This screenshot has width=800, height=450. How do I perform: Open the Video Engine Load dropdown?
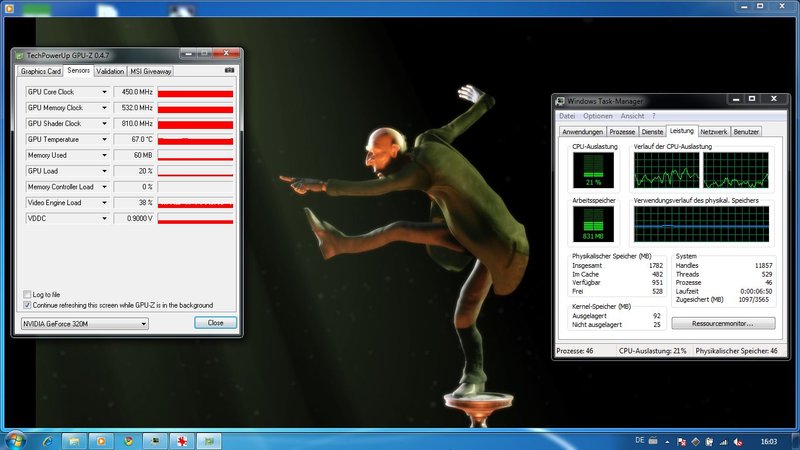104,203
